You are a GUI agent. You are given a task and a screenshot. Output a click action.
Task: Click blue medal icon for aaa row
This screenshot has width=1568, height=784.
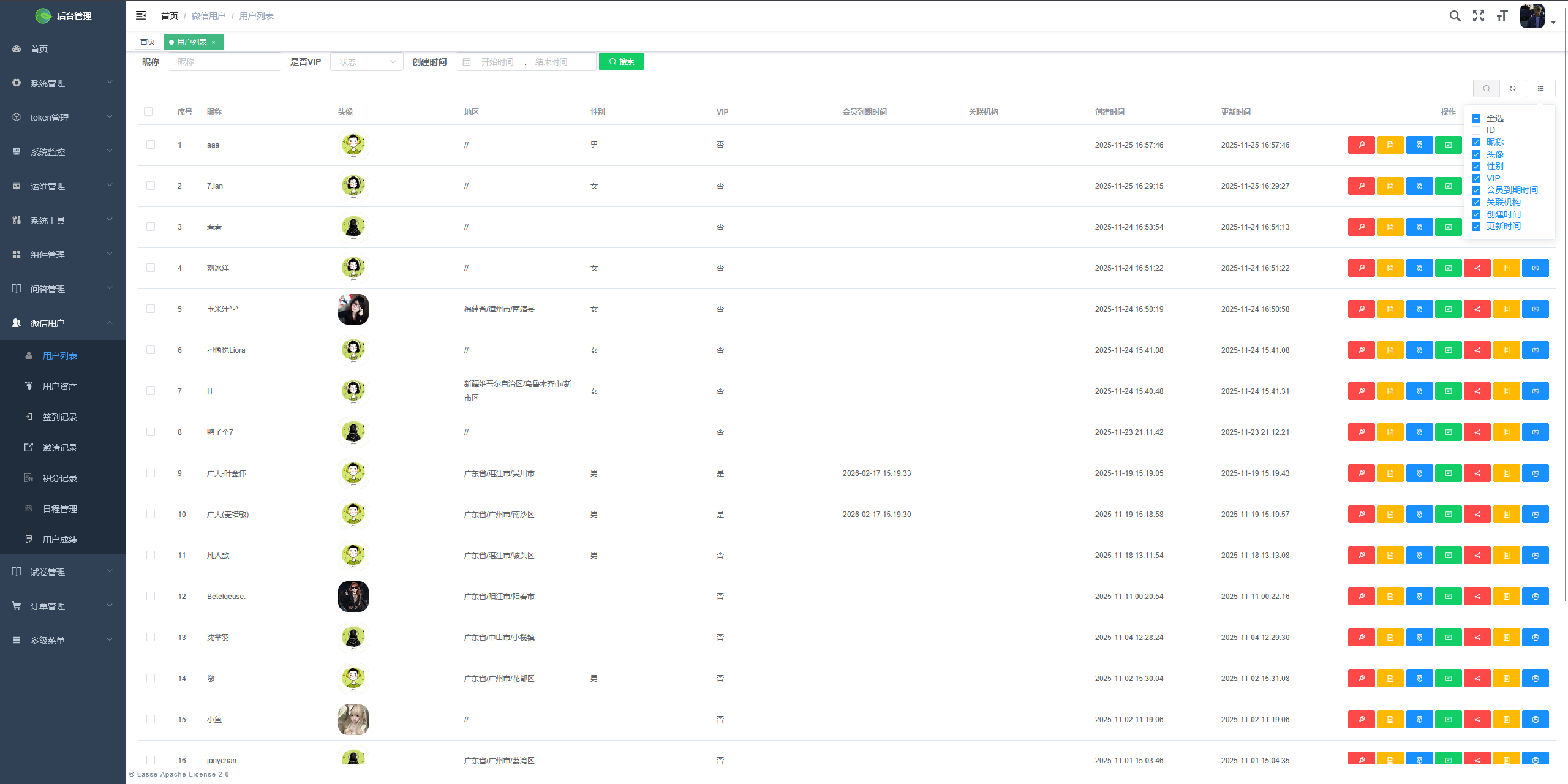coord(1419,145)
